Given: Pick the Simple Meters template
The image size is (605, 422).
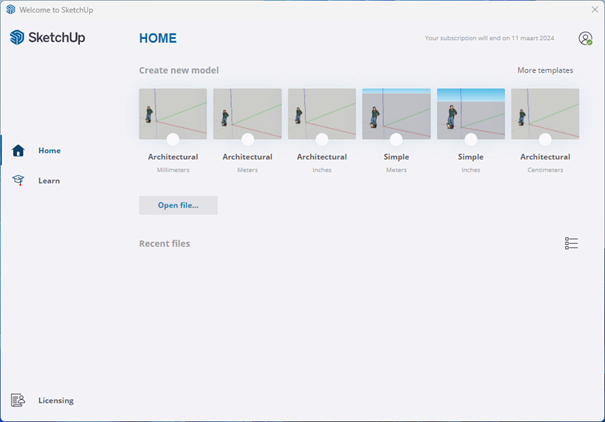Looking at the screenshot, I should point(396,111).
